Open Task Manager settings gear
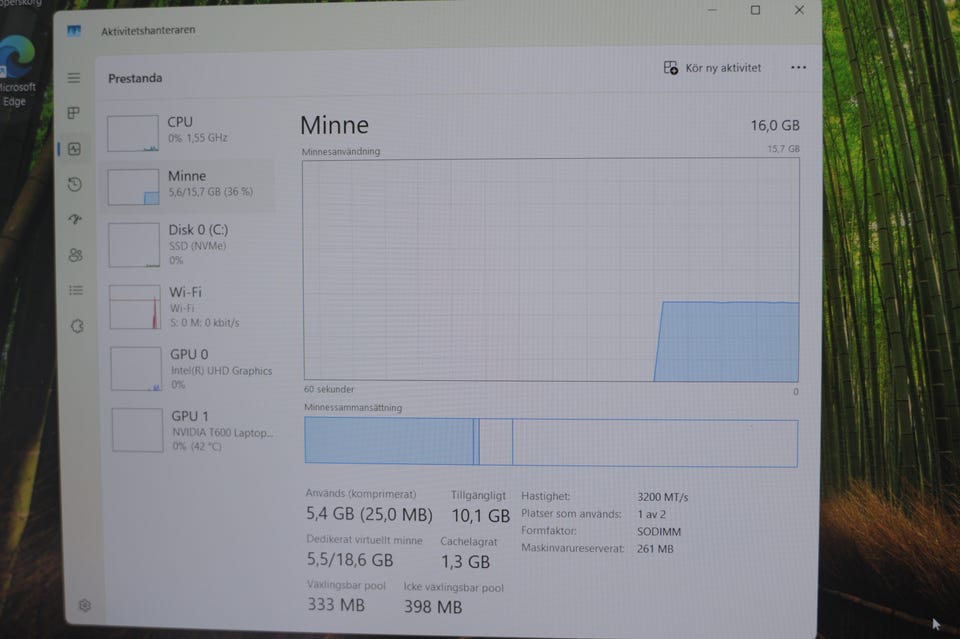 tap(84, 605)
